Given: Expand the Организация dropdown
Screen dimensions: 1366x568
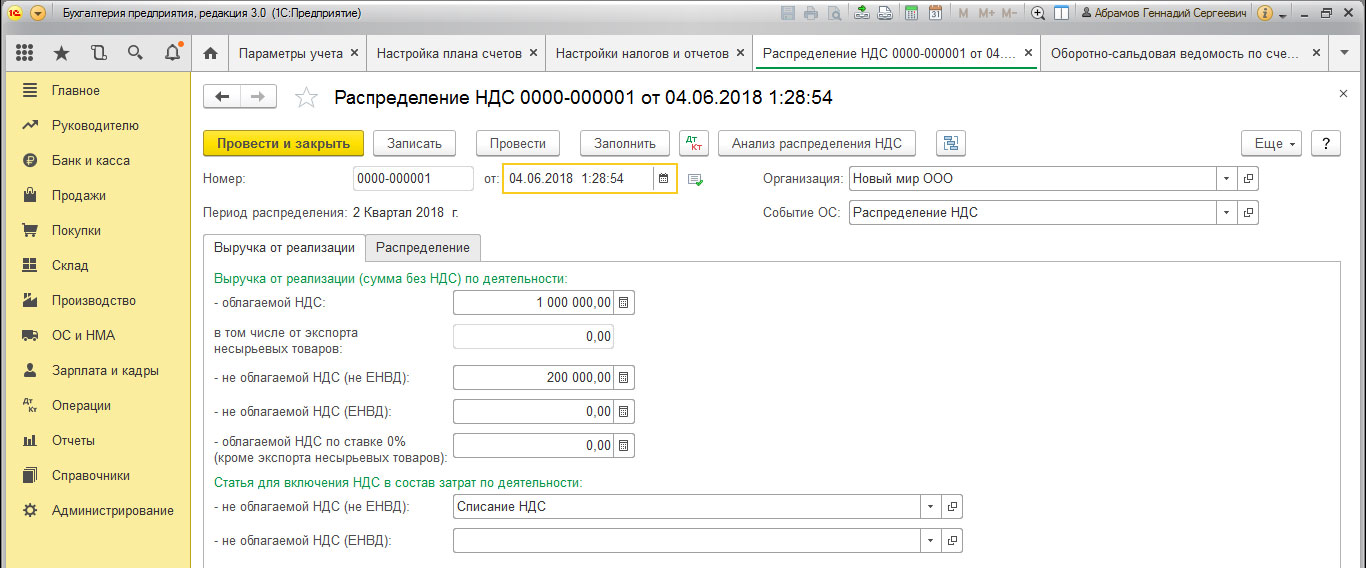Looking at the screenshot, I should coord(1227,180).
